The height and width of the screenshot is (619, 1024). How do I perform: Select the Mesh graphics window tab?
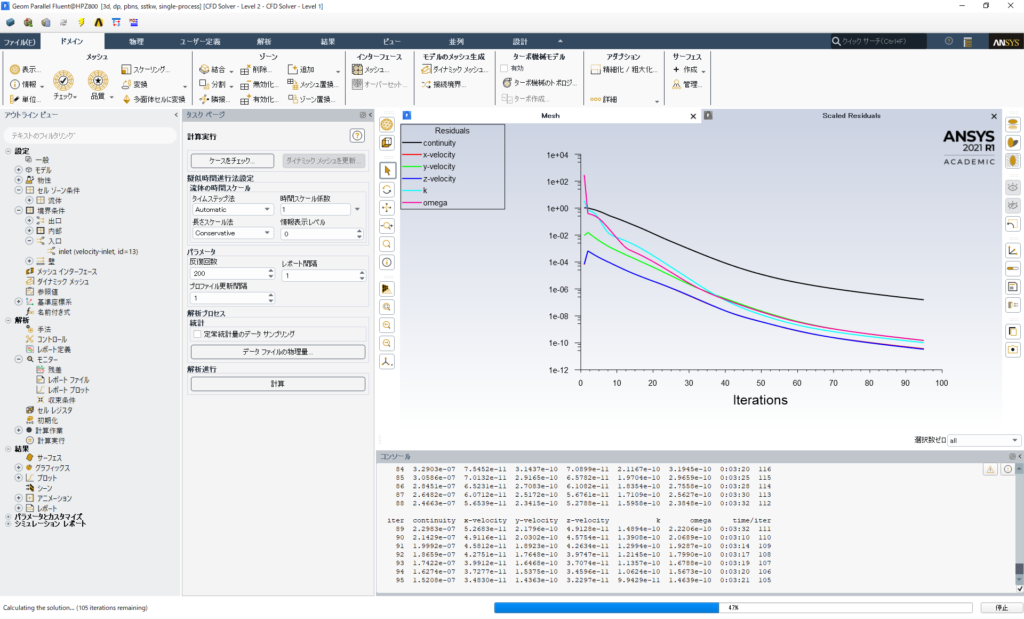pyautogui.click(x=551, y=116)
